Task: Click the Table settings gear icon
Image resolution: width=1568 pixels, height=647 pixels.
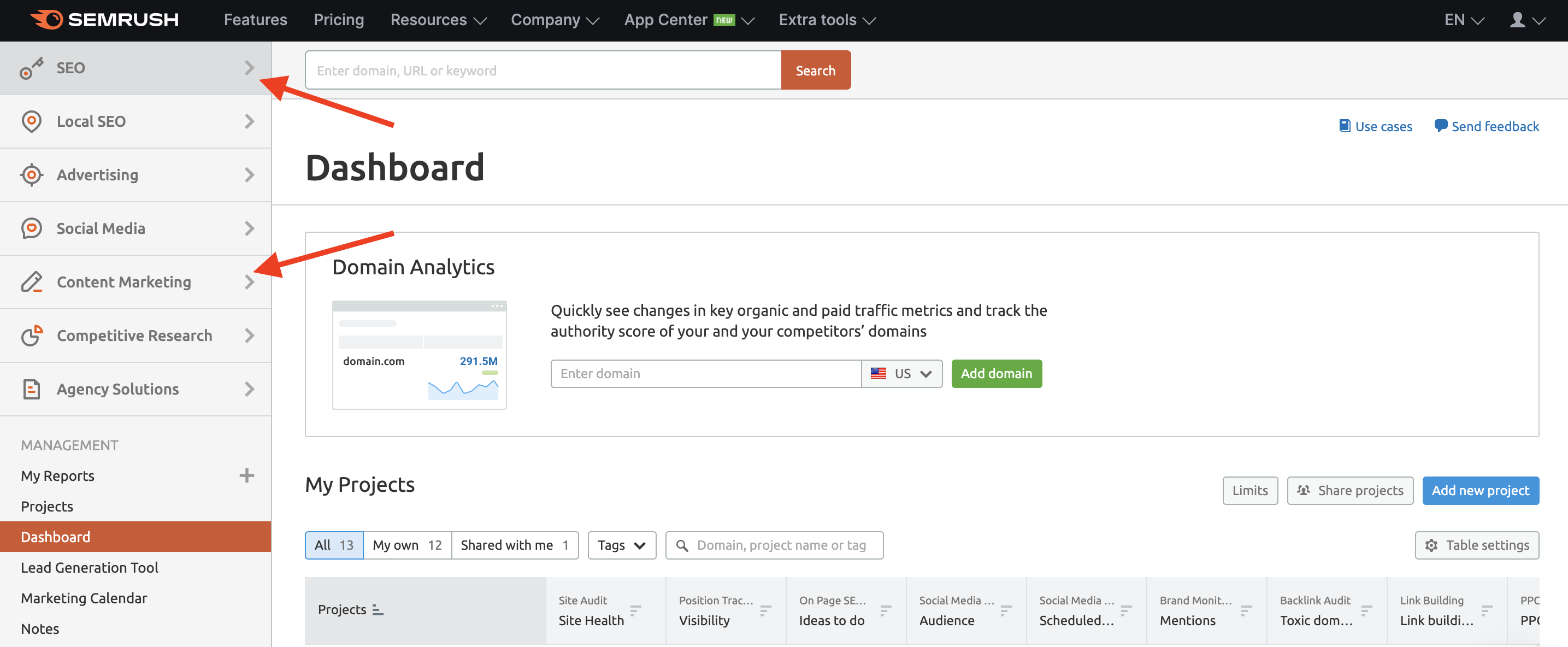Action: [1431, 545]
